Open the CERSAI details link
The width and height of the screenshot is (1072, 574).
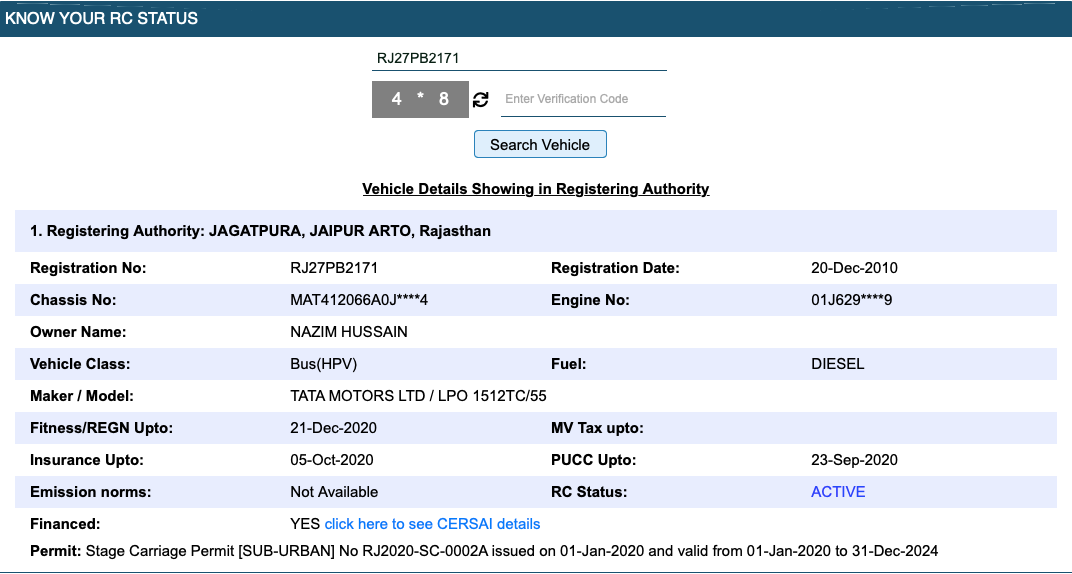coord(432,524)
